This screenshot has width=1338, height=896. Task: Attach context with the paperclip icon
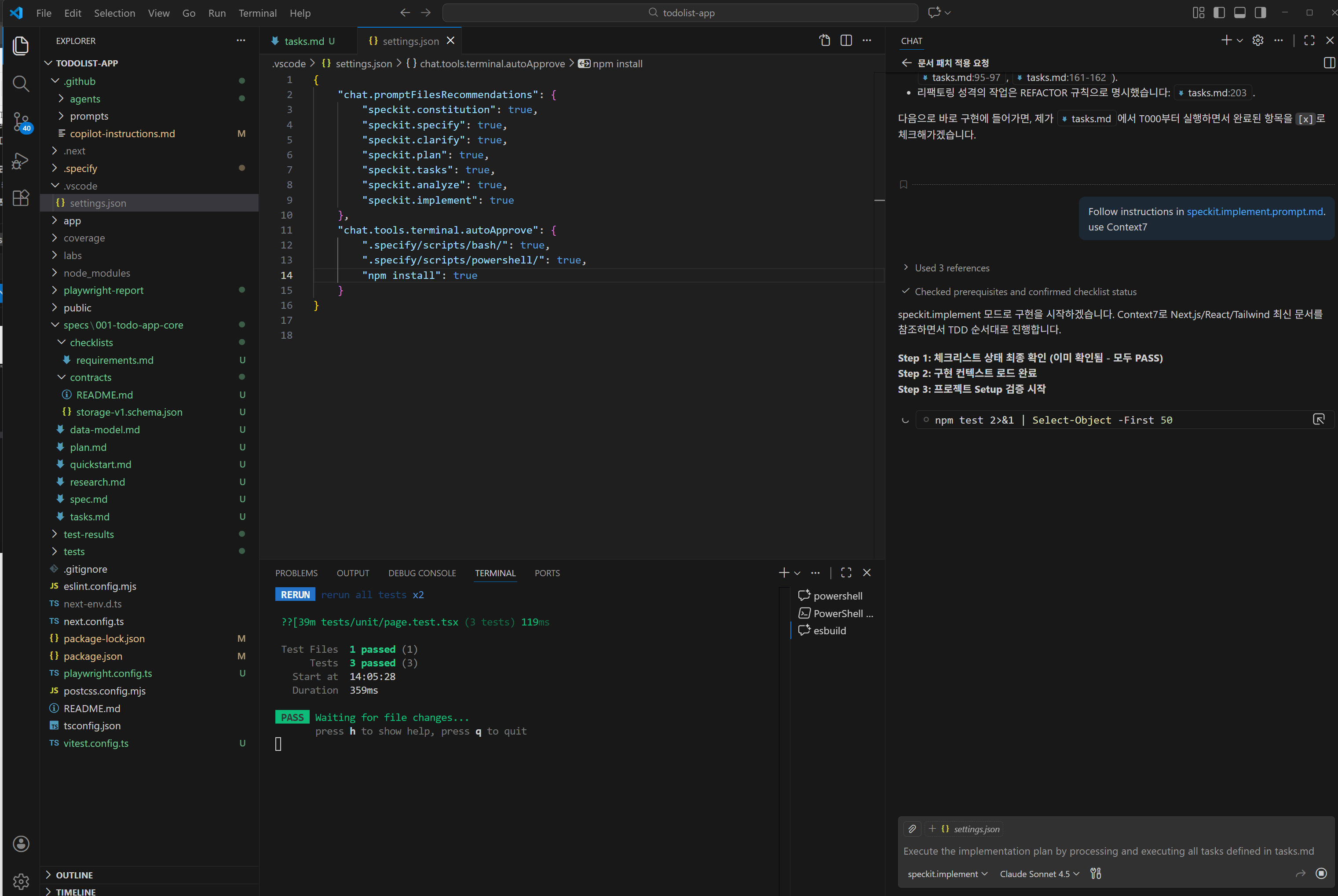click(912, 829)
